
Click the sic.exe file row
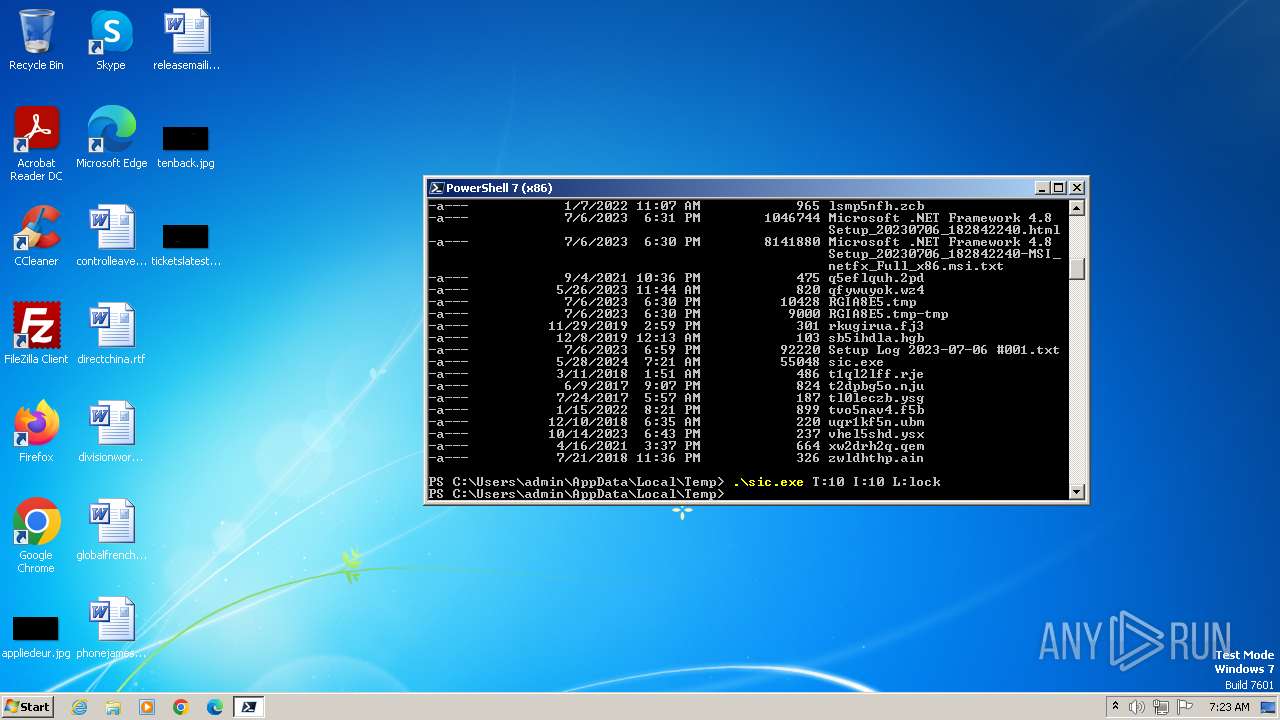tap(656, 362)
